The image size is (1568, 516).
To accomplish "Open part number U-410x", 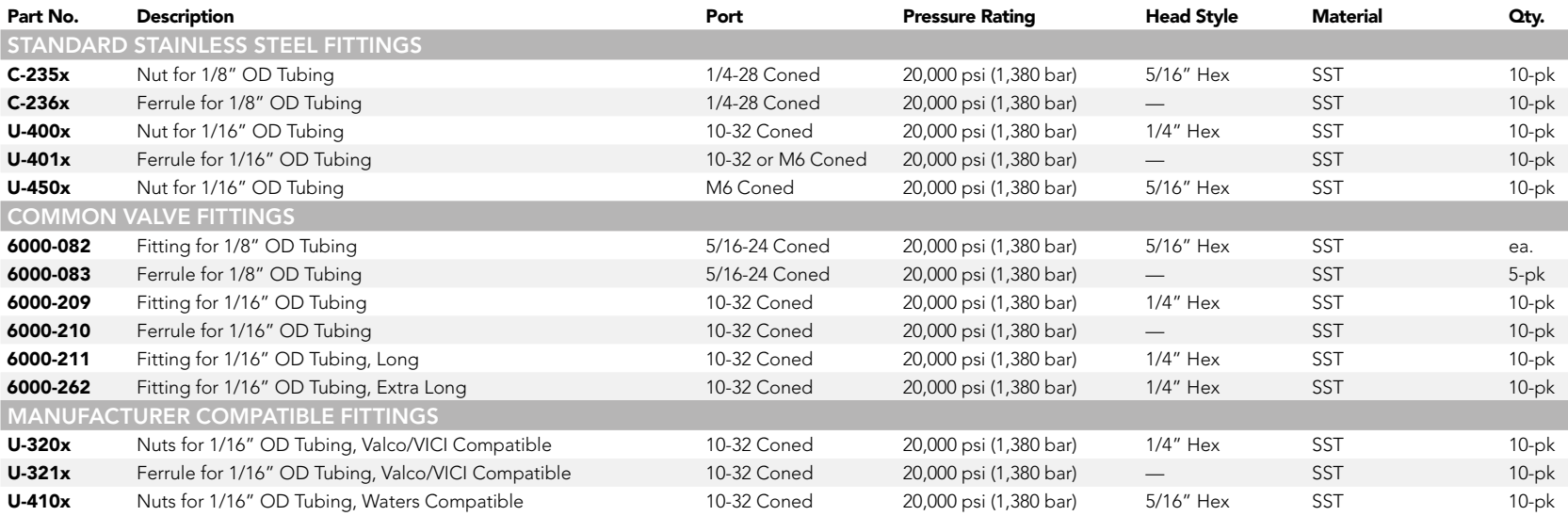I will point(38,502).
